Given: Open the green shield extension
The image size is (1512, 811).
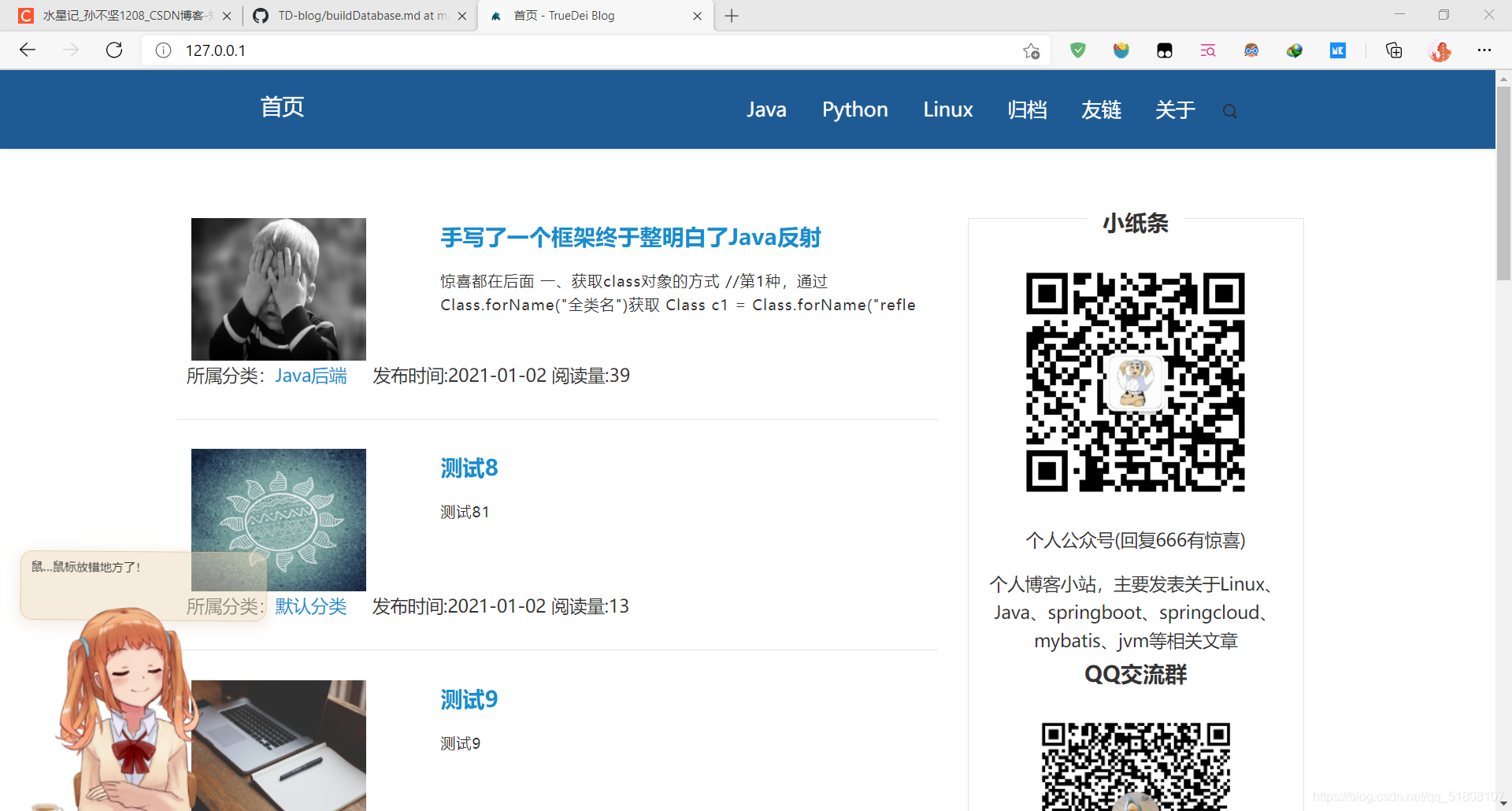Looking at the screenshot, I should [x=1078, y=50].
